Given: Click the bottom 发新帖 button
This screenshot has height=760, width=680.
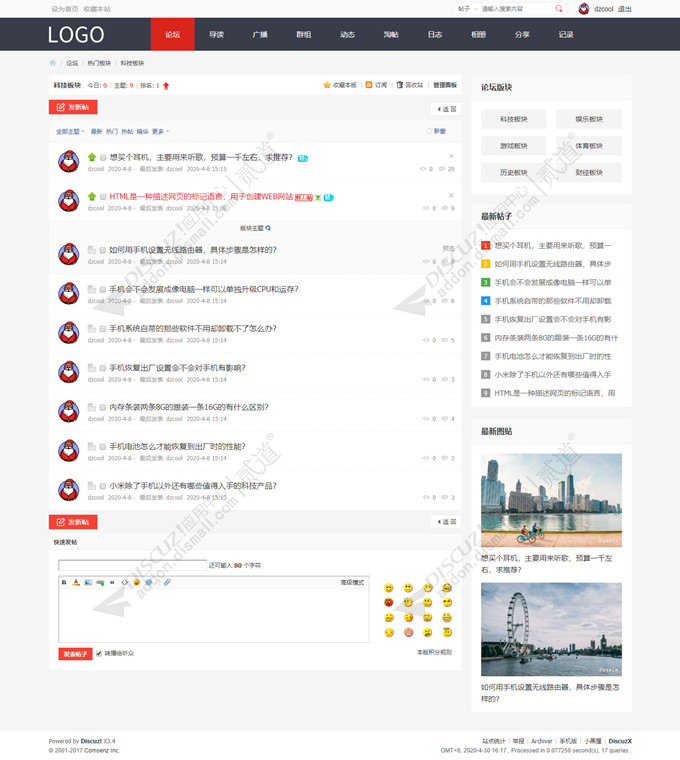Looking at the screenshot, I should pyautogui.click(x=73, y=522).
